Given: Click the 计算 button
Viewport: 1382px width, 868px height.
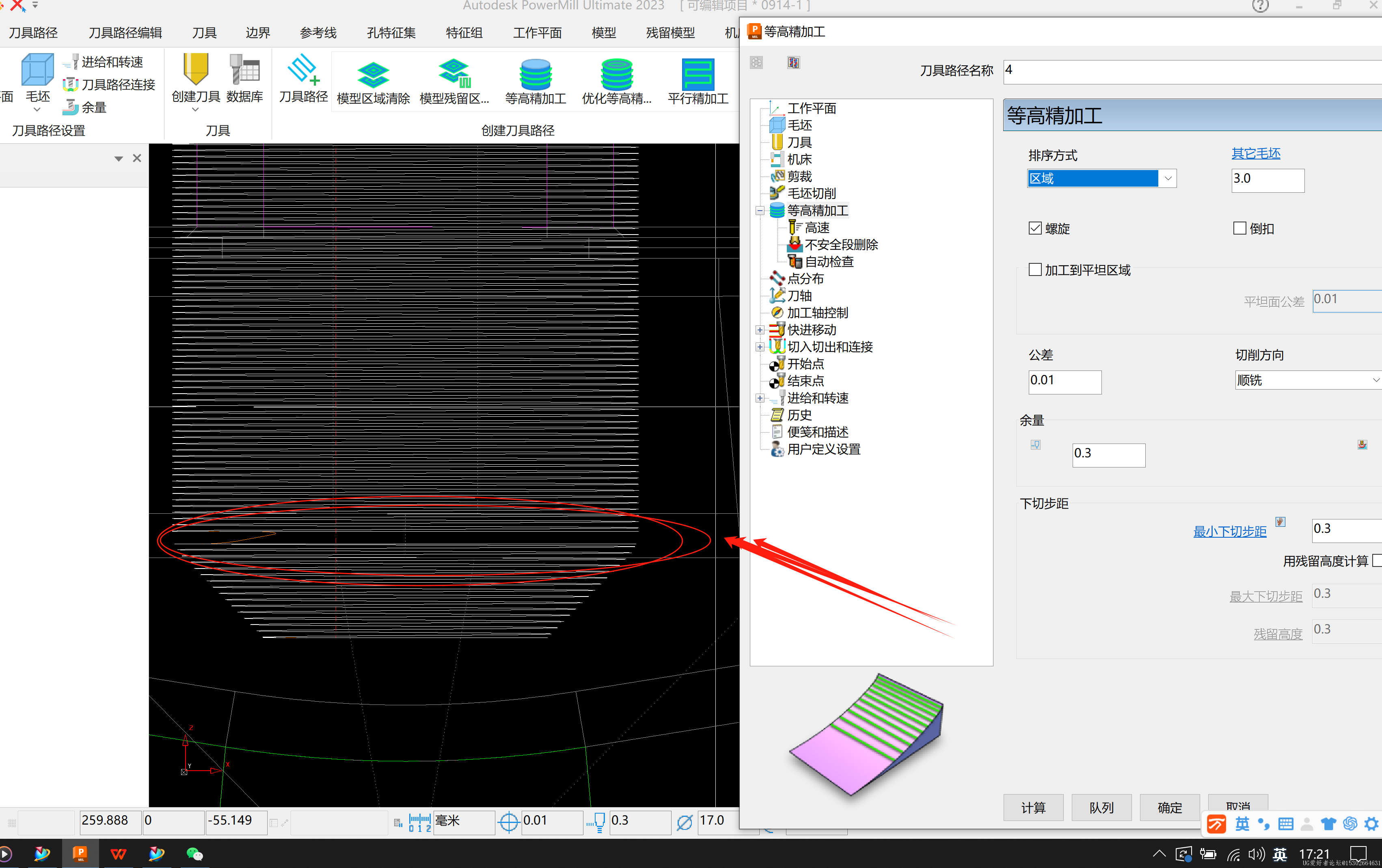Looking at the screenshot, I should (1033, 808).
